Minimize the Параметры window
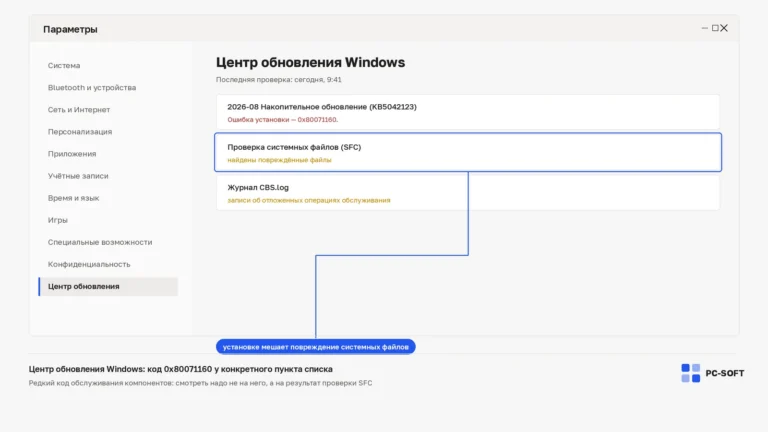768x432 pixels. [x=704, y=28]
